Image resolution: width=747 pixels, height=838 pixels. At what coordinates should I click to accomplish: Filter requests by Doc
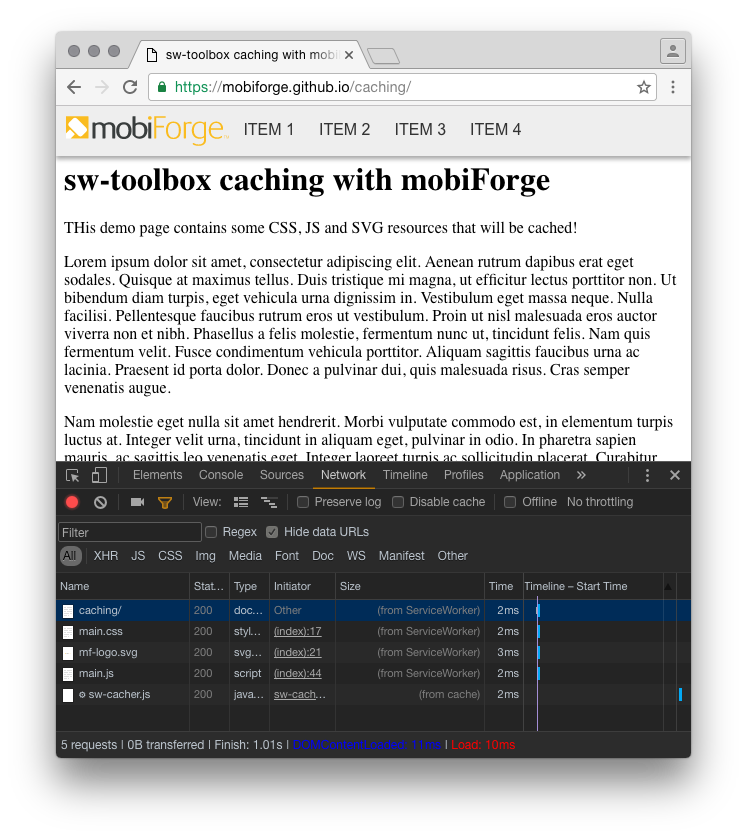pyautogui.click(x=323, y=556)
